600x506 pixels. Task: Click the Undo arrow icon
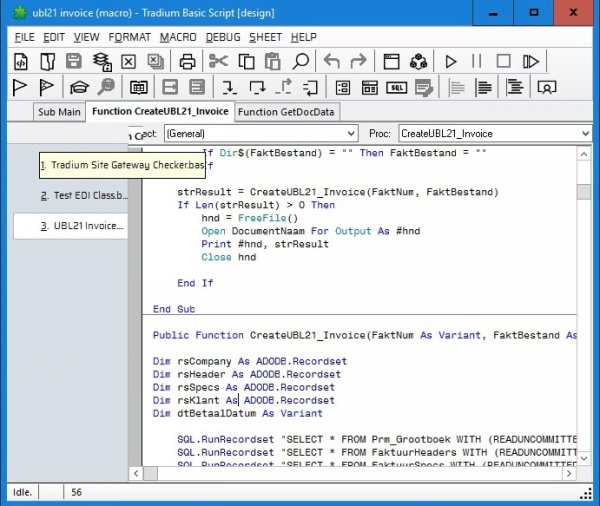pos(331,61)
